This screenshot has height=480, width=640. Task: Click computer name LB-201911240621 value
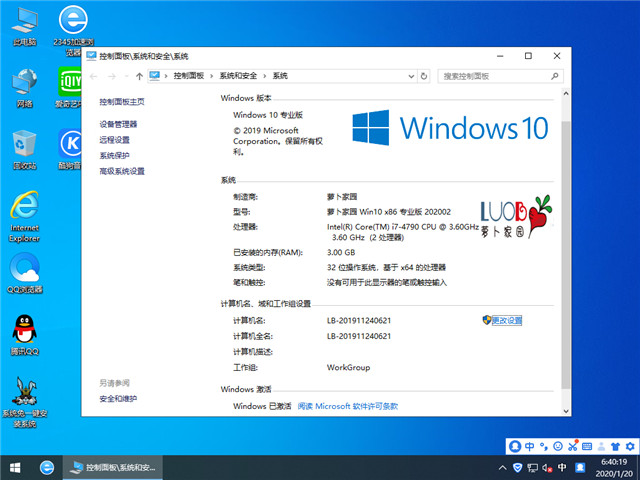pyautogui.click(x=359, y=321)
